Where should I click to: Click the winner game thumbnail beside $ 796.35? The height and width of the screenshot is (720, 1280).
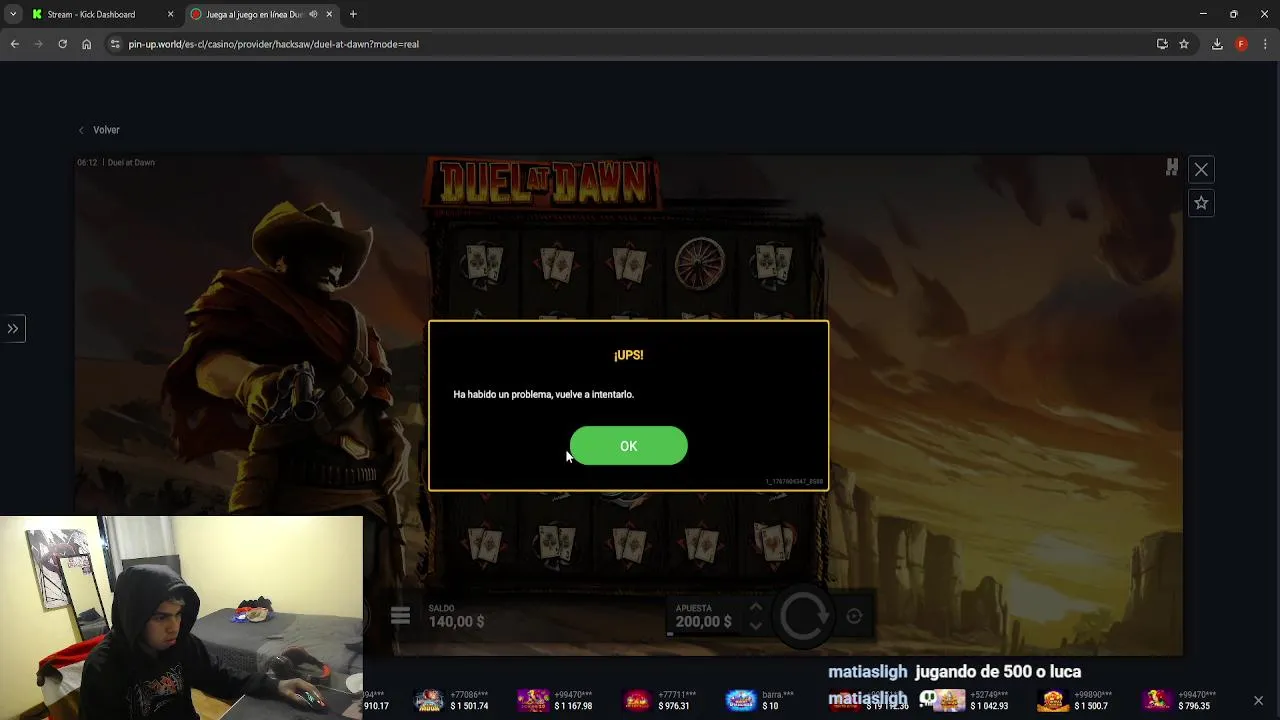1157,700
